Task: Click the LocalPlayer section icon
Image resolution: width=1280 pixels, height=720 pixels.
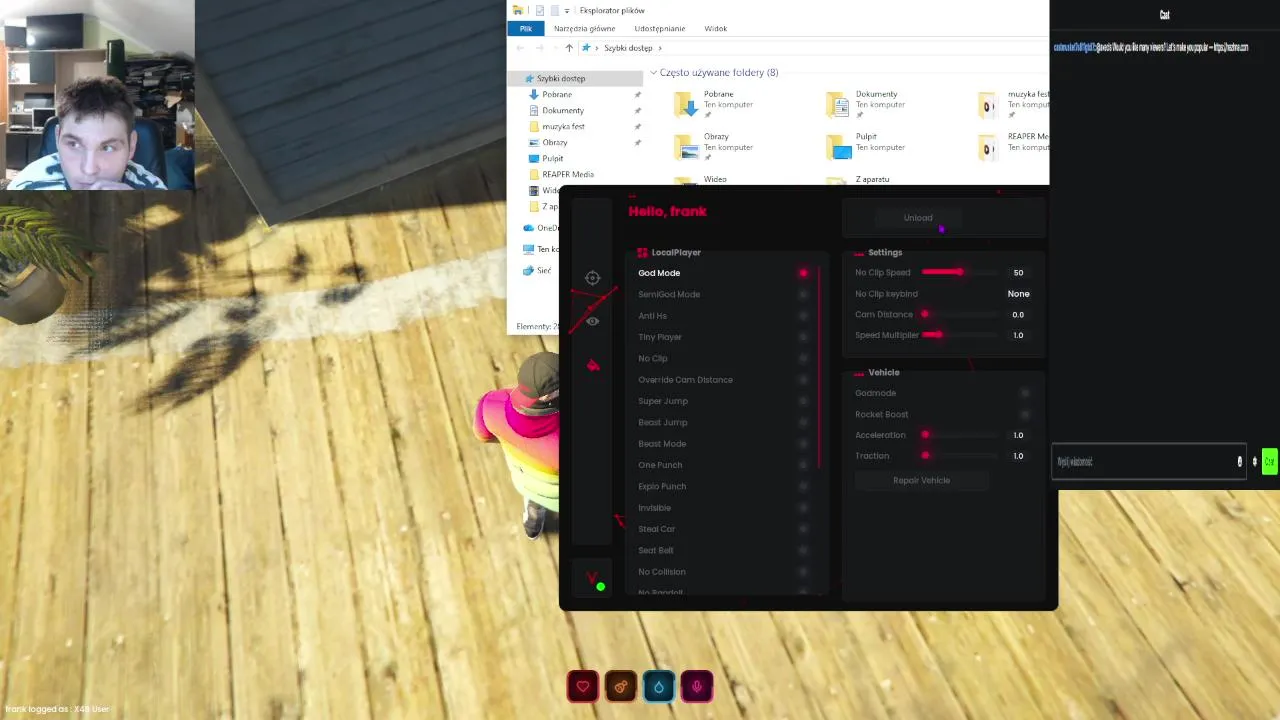Action: pos(642,252)
